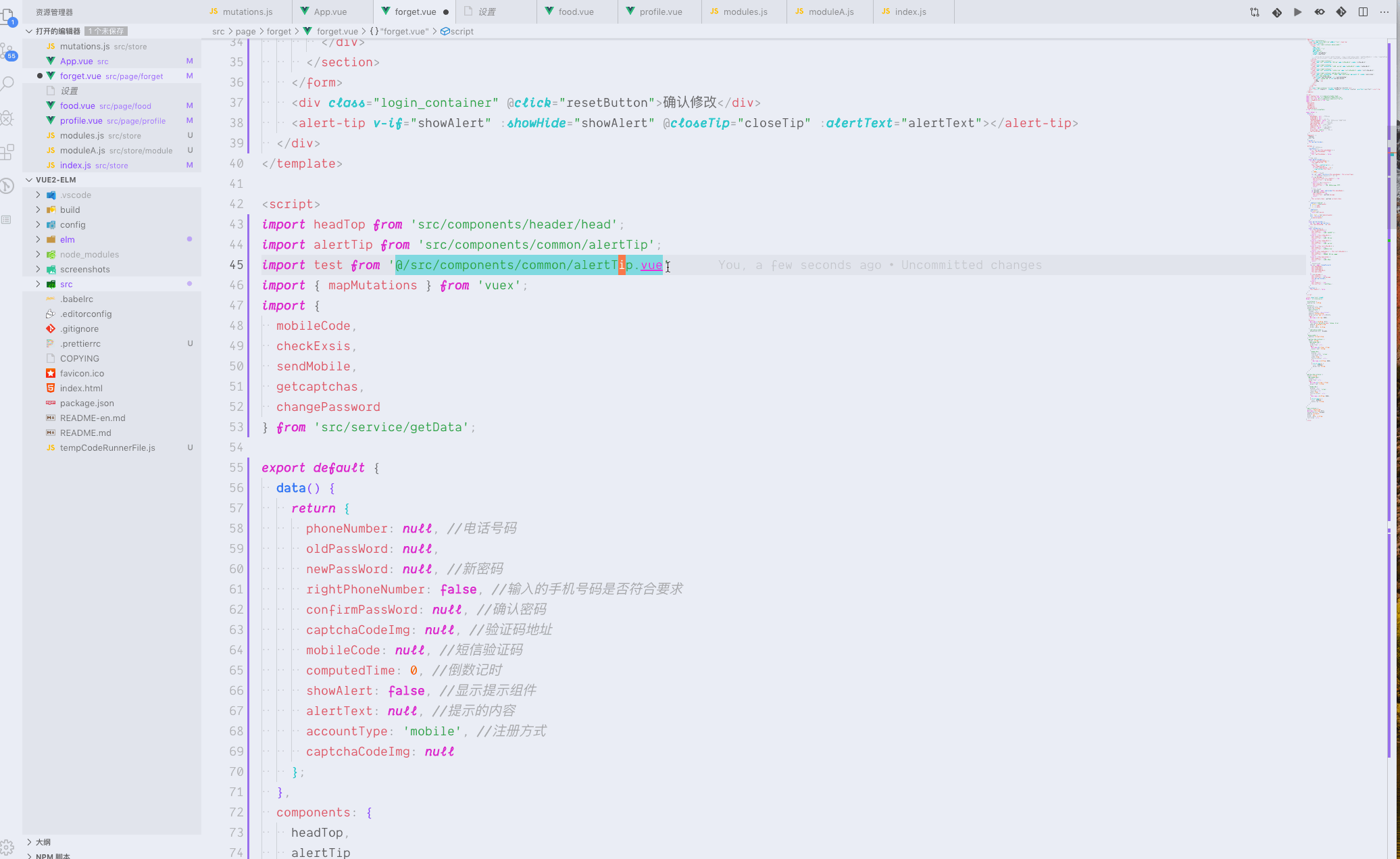Open the Debug view bug icon
The height and width of the screenshot is (859, 1400).
(7, 118)
